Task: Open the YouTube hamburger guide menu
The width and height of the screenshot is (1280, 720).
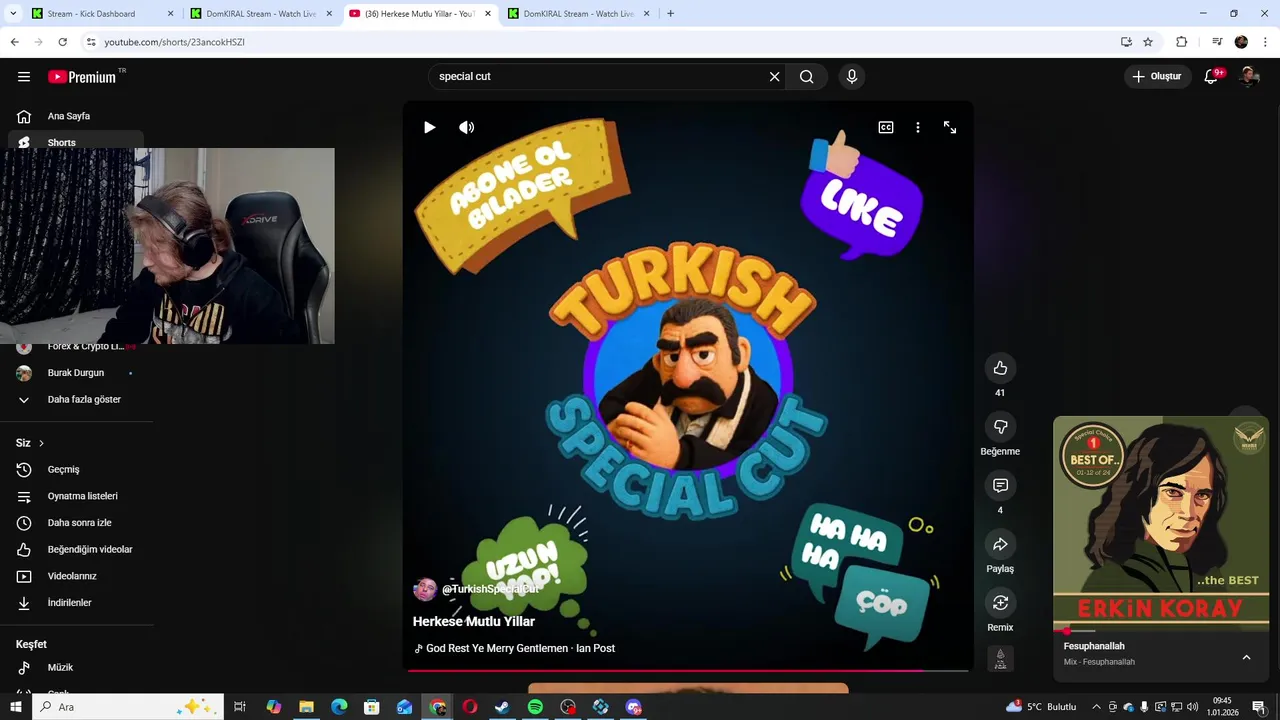Action: pyautogui.click(x=24, y=76)
